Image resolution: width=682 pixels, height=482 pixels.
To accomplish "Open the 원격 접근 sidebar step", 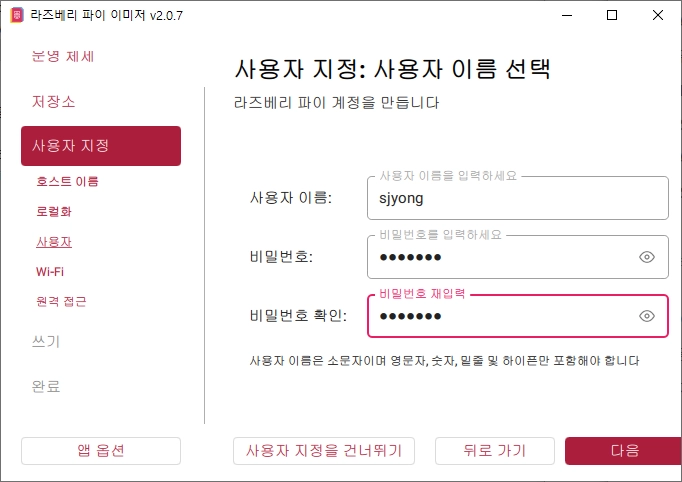I will click(x=61, y=301).
